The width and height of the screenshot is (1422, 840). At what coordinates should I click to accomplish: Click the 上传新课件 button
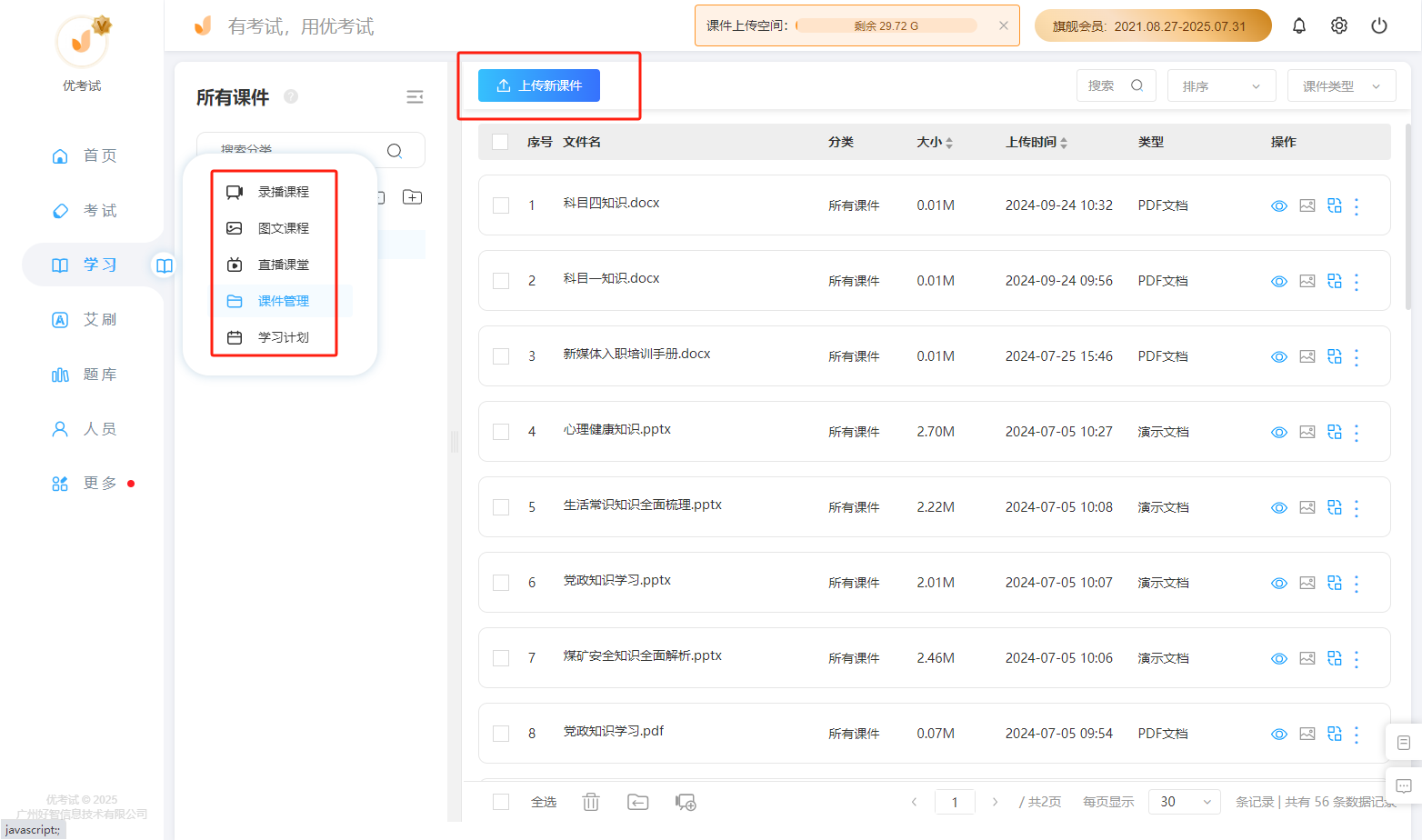(539, 85)
